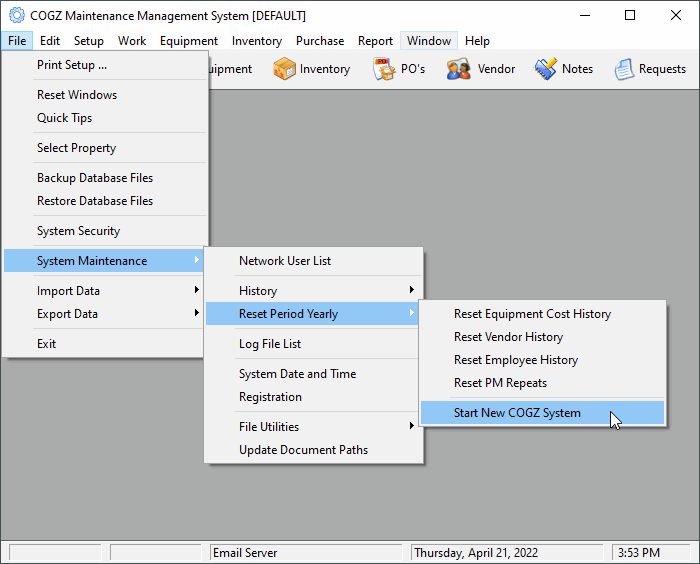Open Network User List
Screen dimensions: 700x564
tap(314, 261)
